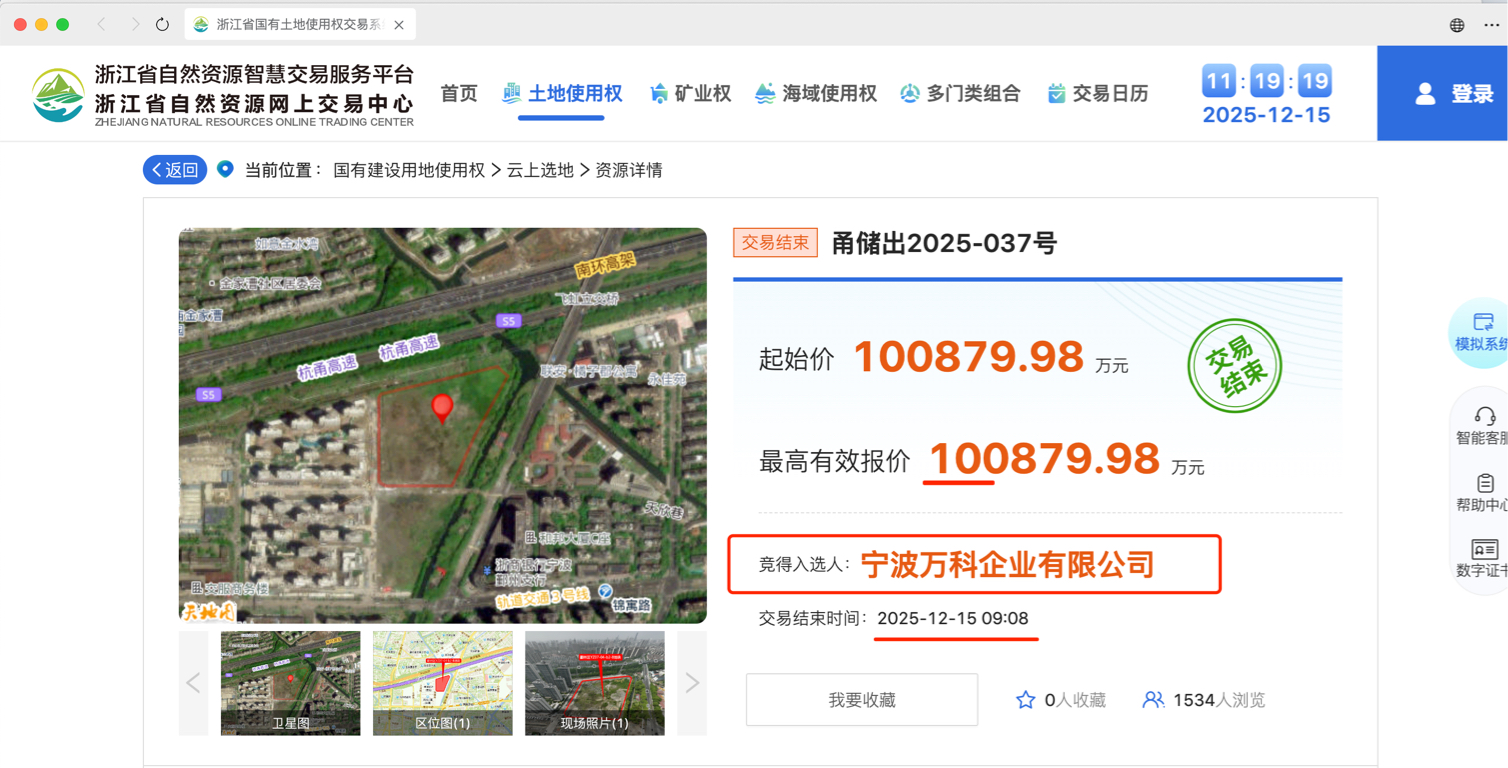The height and width of the screenshot is (768, 1508).
Task: Close the 浙江省国有土地使用权交易系统 browser tab
Action: click(x=399, y=25)
